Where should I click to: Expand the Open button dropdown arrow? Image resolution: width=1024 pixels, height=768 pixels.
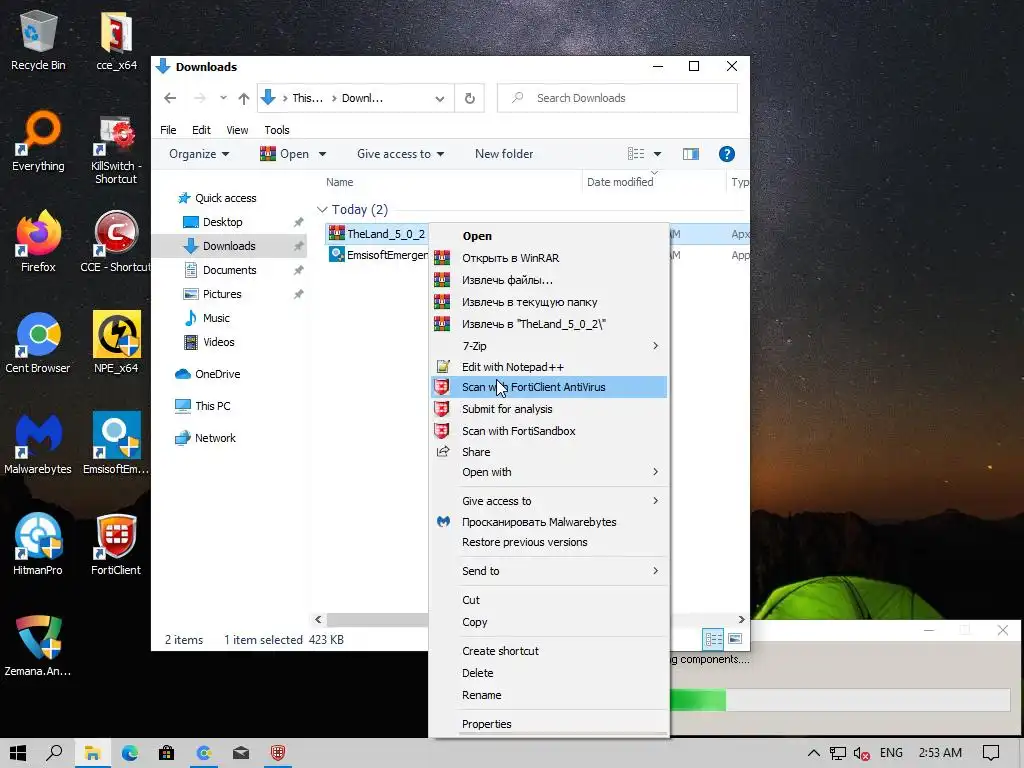coord(322,154)
